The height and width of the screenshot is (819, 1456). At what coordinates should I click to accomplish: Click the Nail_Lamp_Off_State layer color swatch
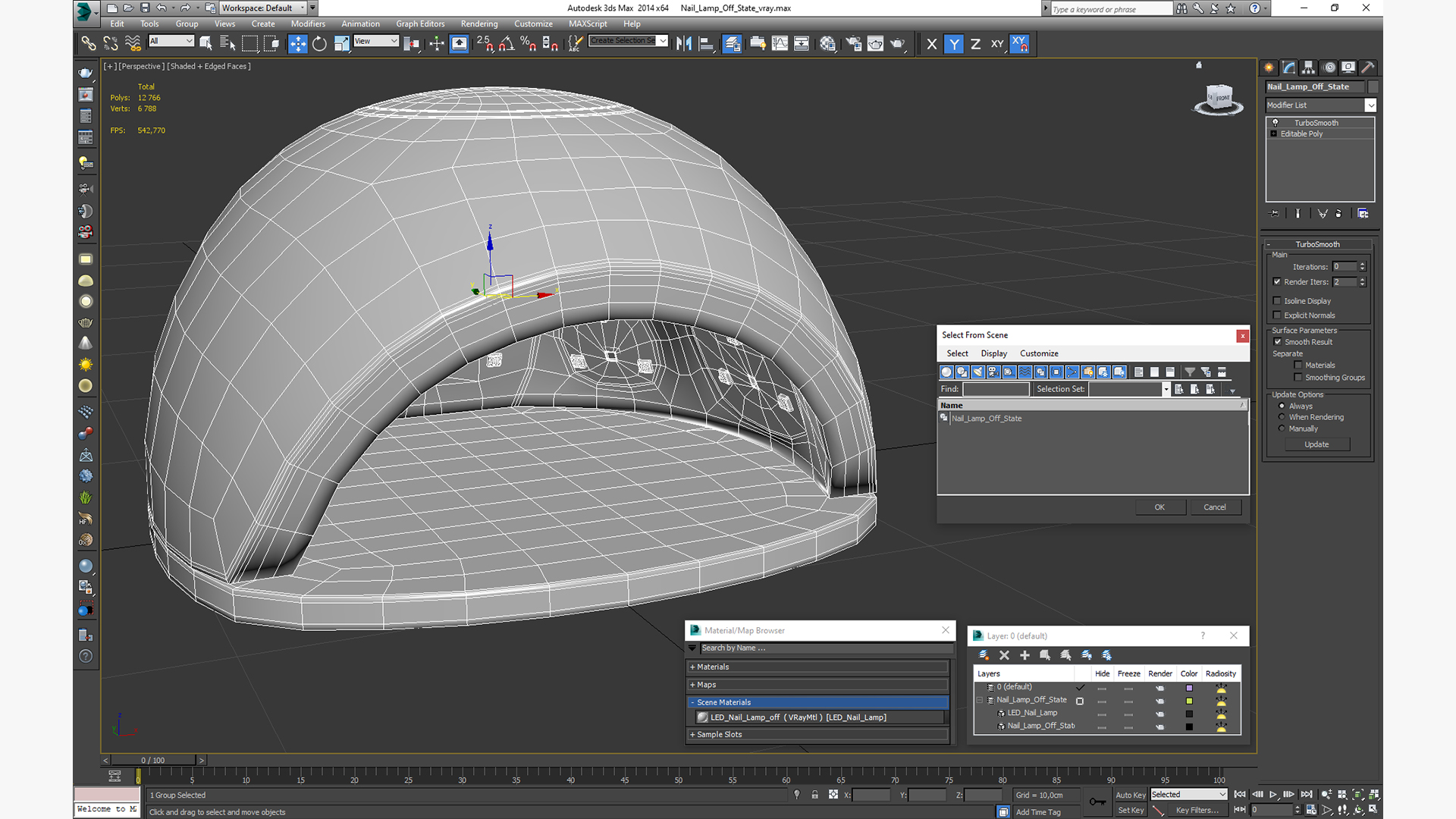(x=1189, y=701)
